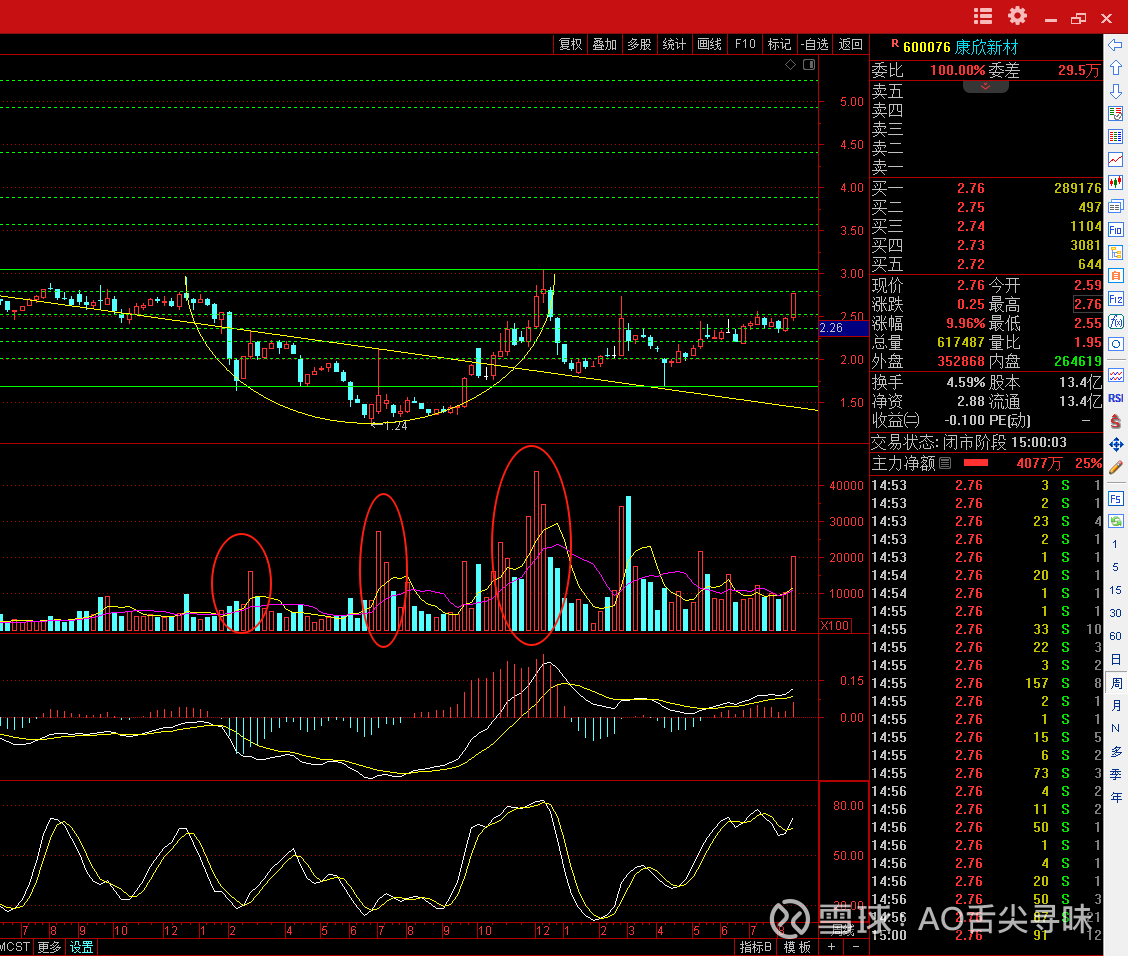Click the 更多 button below chart

pos(49,947)
